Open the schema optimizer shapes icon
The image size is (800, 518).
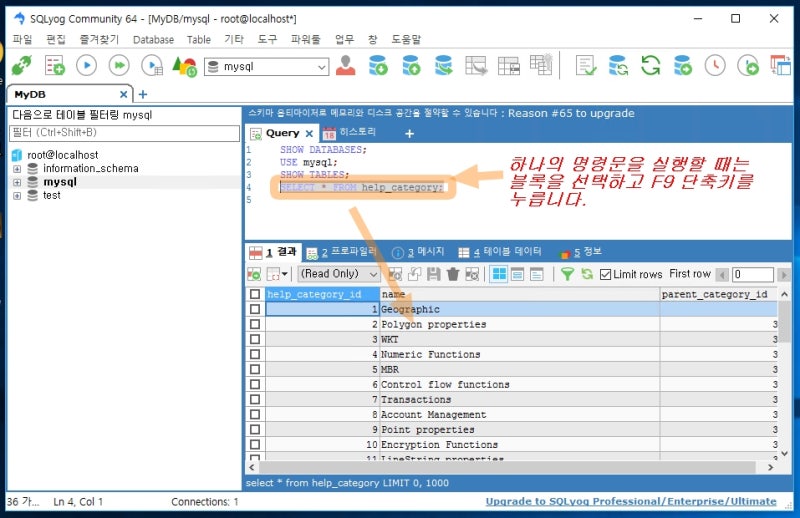tap(184, 66)
